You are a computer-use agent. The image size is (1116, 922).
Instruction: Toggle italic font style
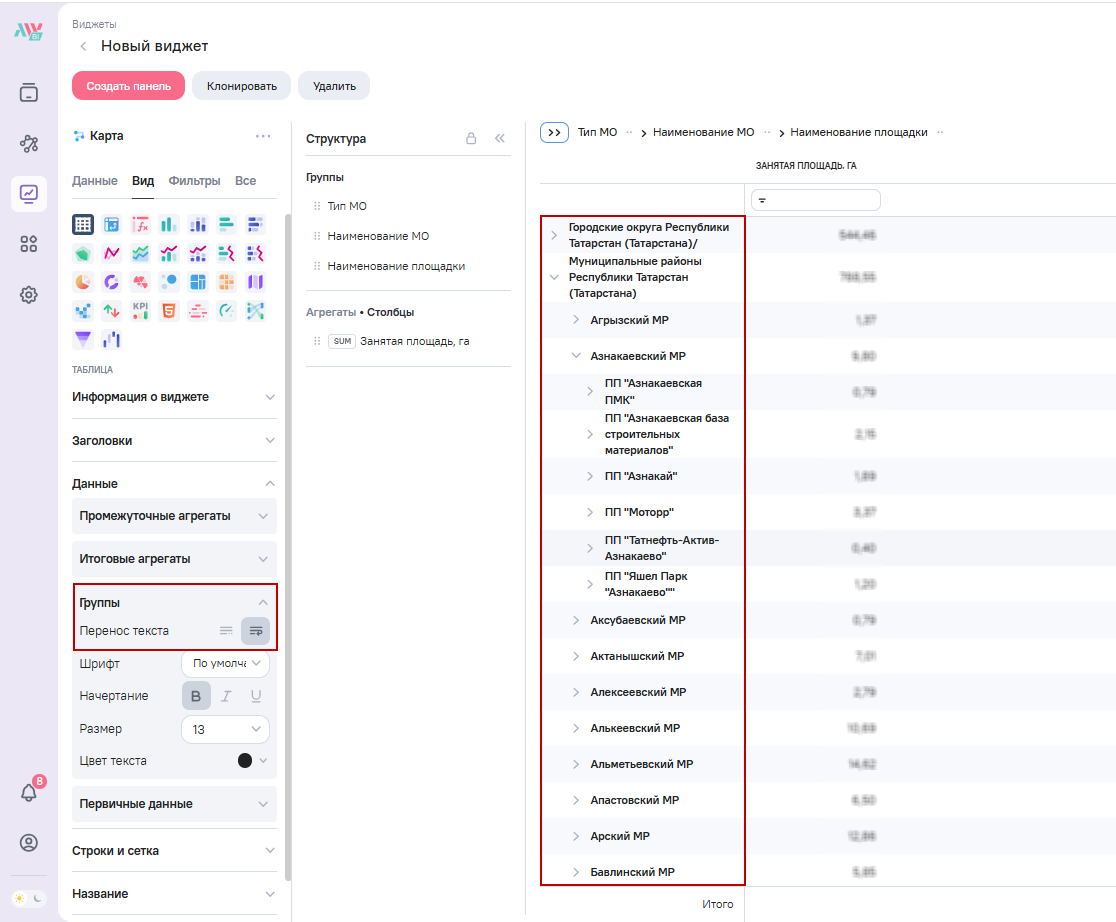(x=226, y=696)
